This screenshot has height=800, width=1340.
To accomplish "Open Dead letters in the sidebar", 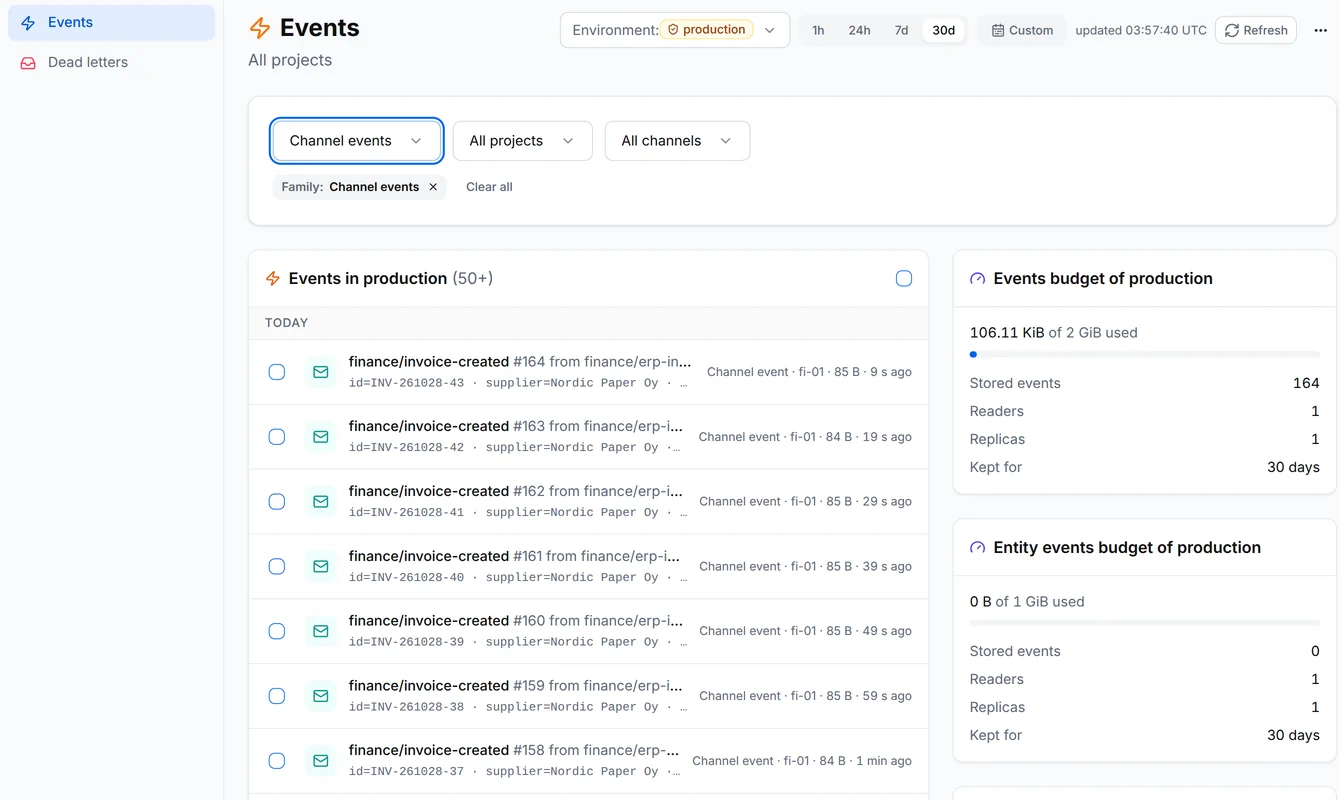I will coord(111,62).
